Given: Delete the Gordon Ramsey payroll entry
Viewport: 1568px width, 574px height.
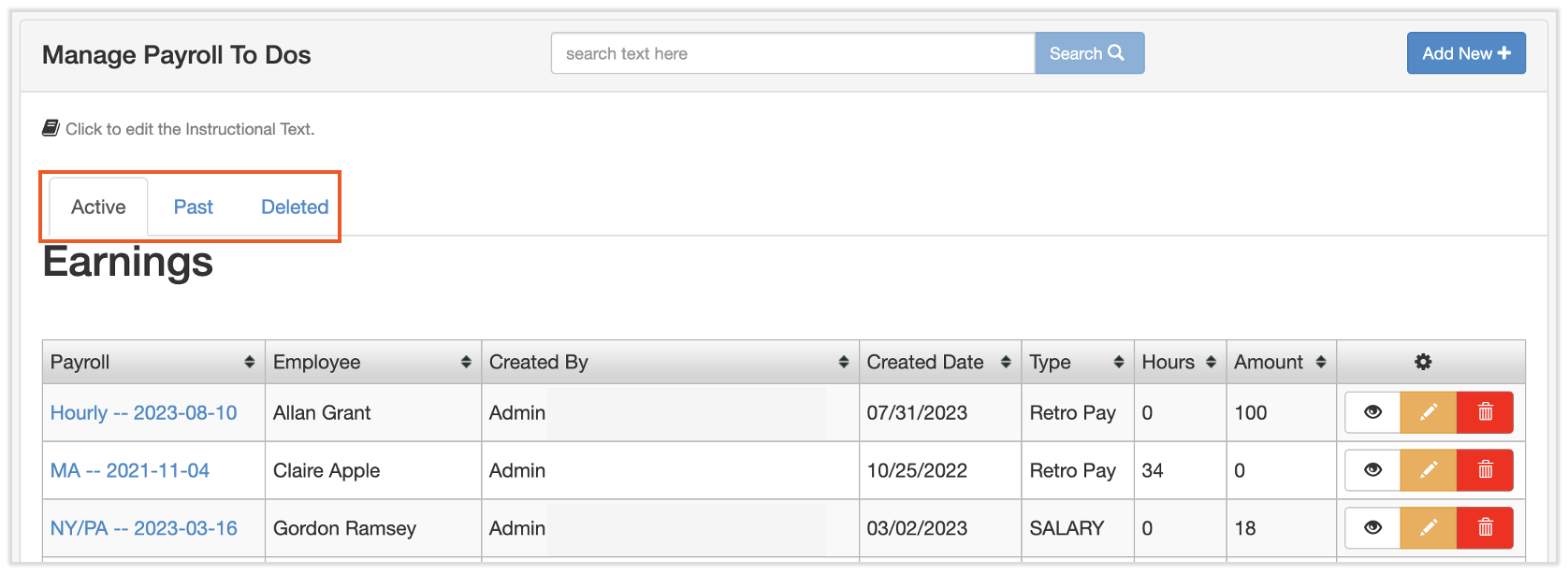Looking at the screenshot, I should click(x=1485, y=528).
